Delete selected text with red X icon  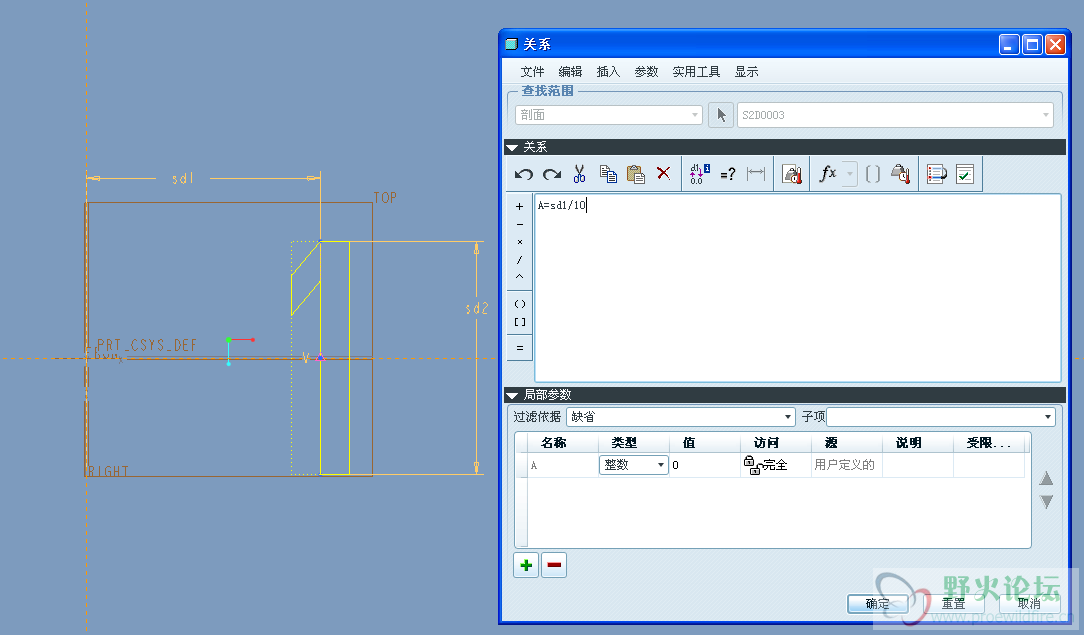point(664,173)
